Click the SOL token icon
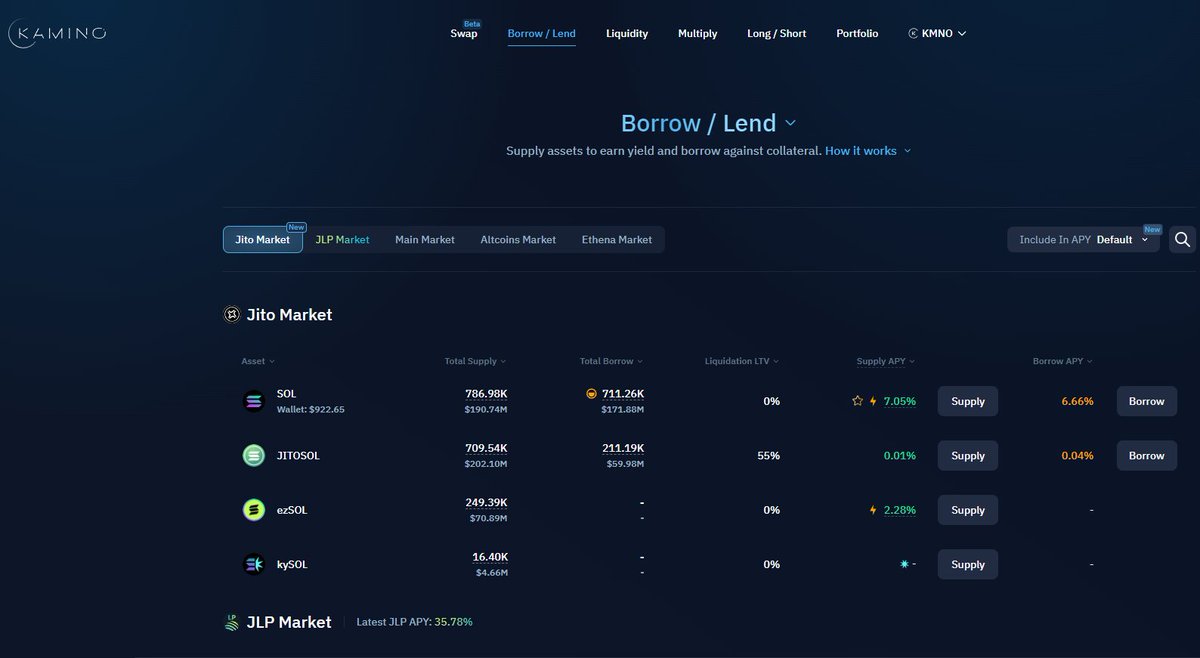The width and height of the screenshot is (1200, 658). [x=254, y=401]
